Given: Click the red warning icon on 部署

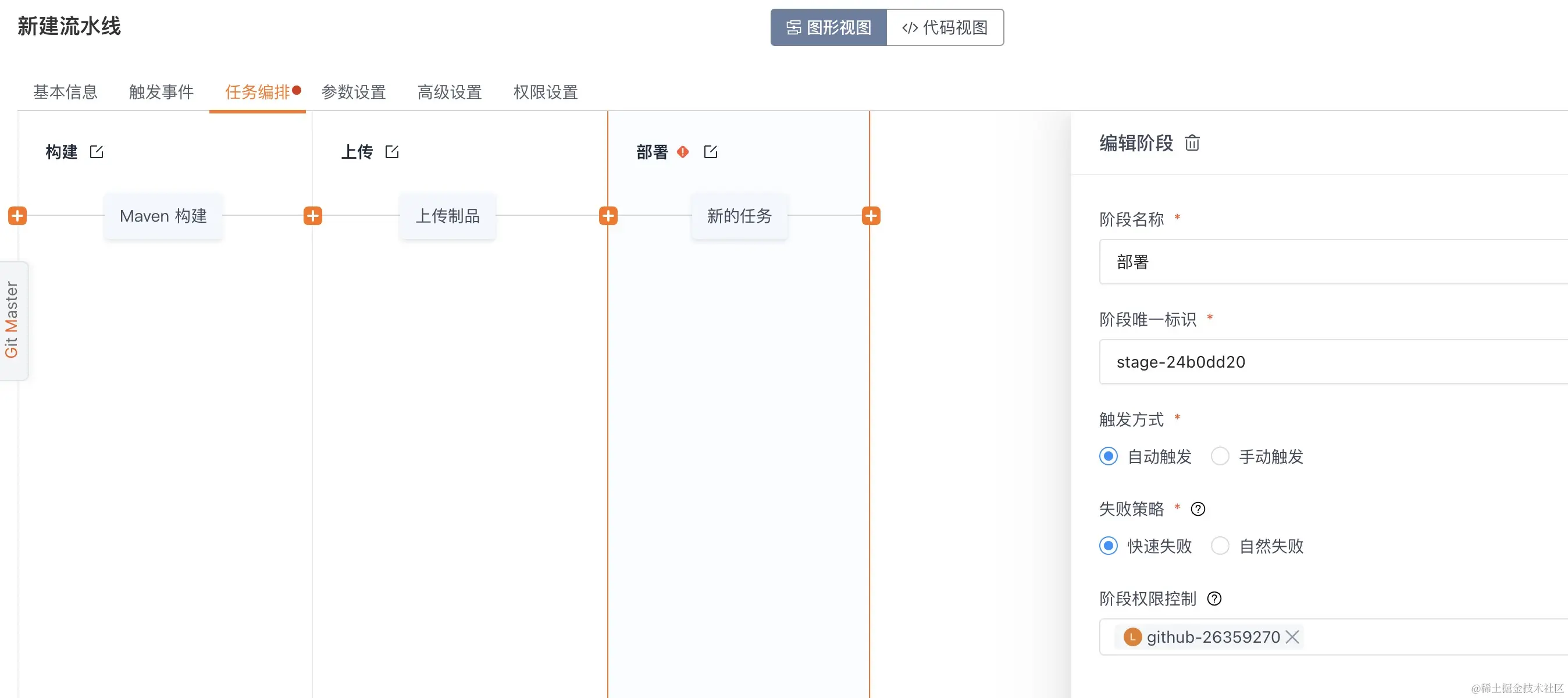Looking at the screenshot, I should (x=682, y=152).
